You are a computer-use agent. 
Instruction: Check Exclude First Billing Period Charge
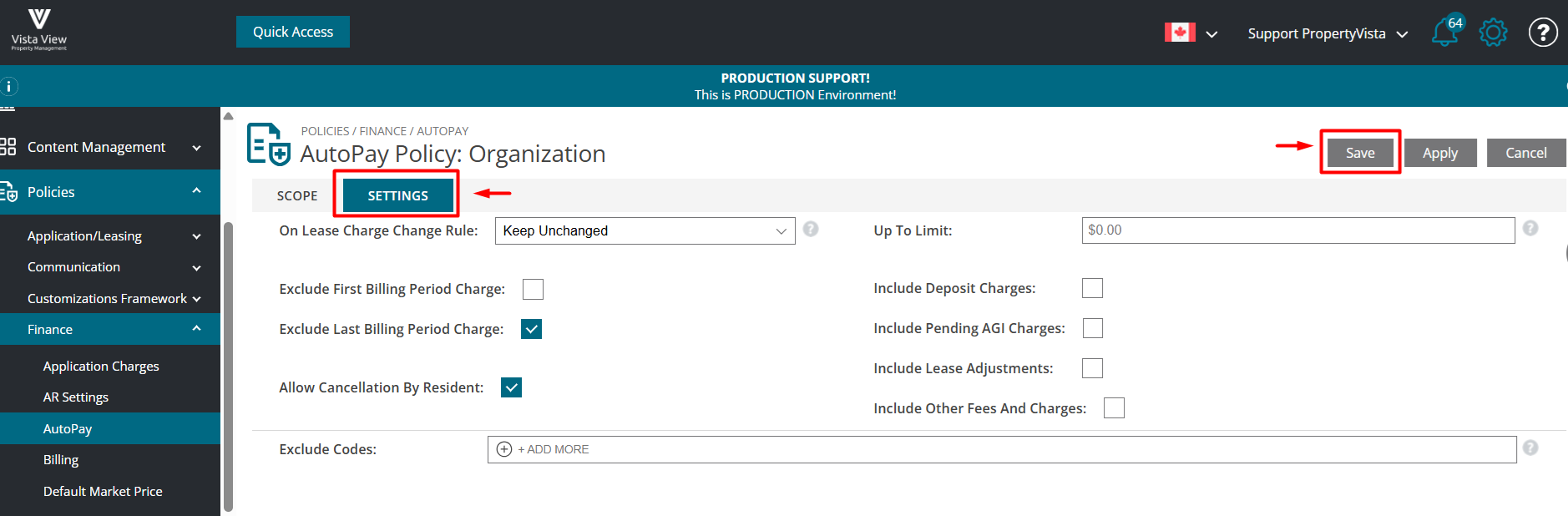[x=533, y=289]
